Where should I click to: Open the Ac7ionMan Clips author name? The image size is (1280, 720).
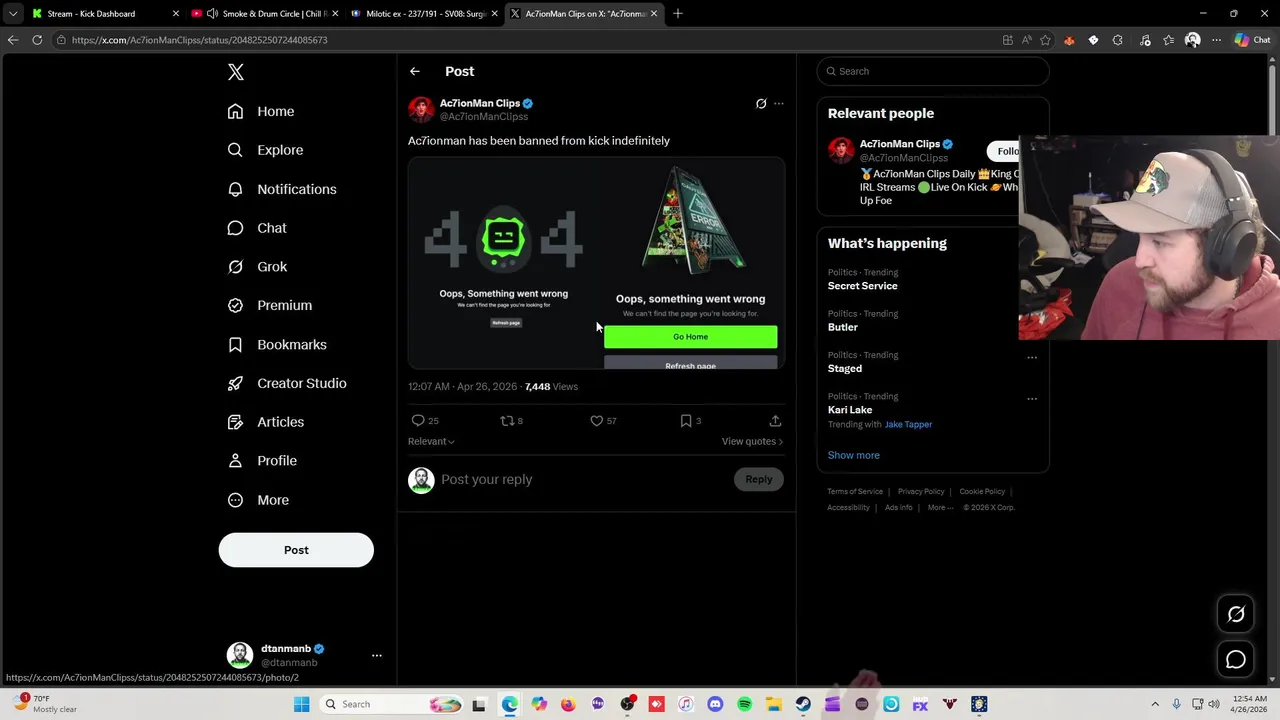(x=480, y=103)
